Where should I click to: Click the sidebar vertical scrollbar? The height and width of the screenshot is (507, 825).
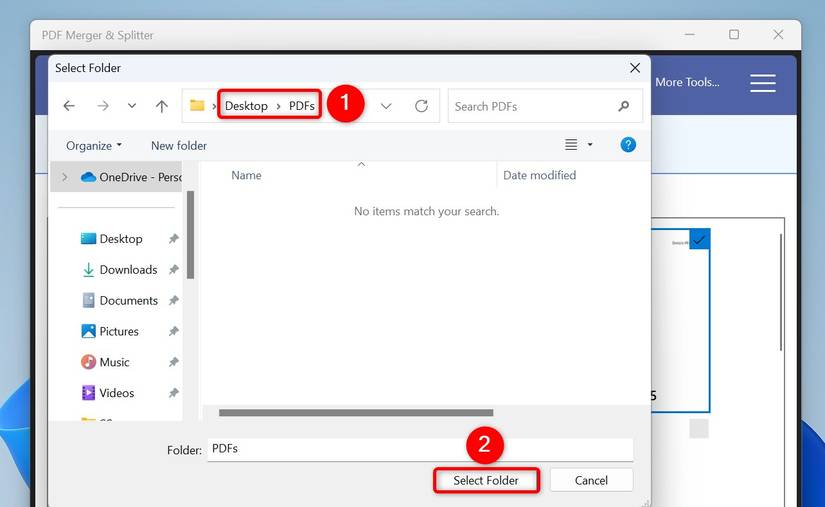pyautogui.click(x=190, y=235)
